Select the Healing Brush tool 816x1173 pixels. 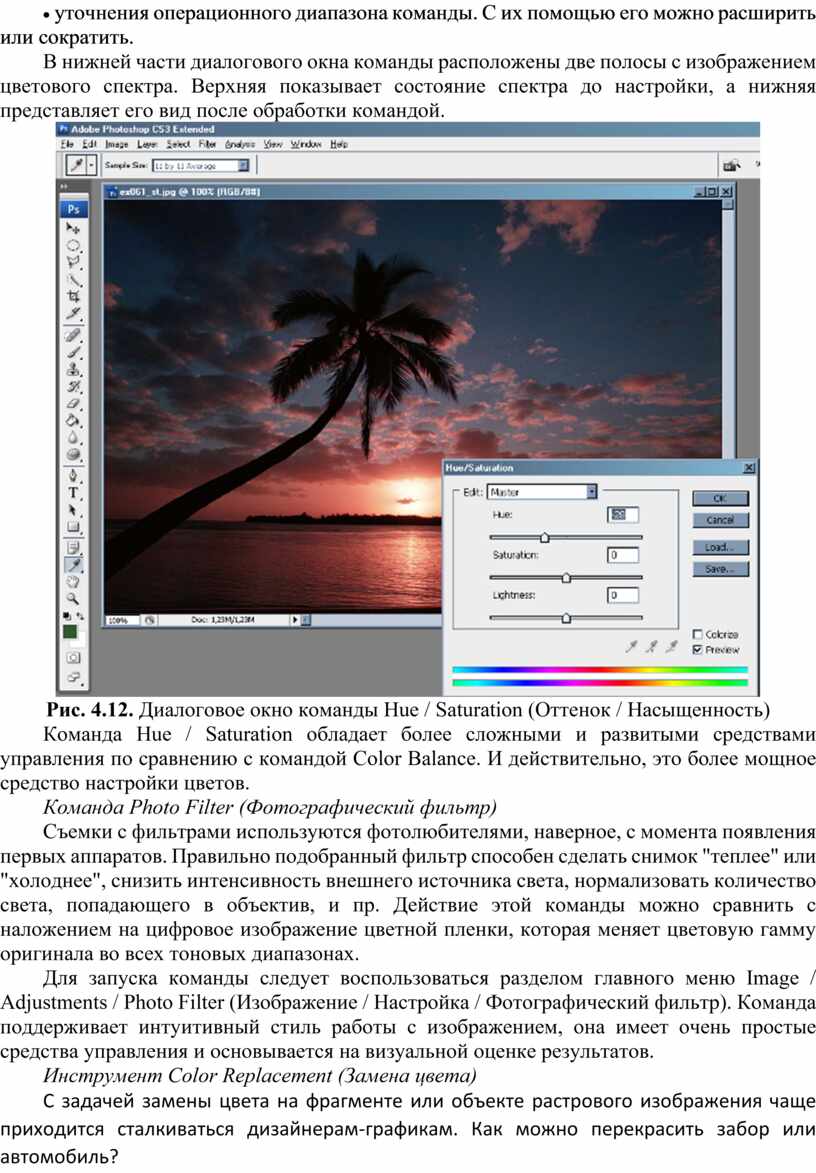pos(73,335)
